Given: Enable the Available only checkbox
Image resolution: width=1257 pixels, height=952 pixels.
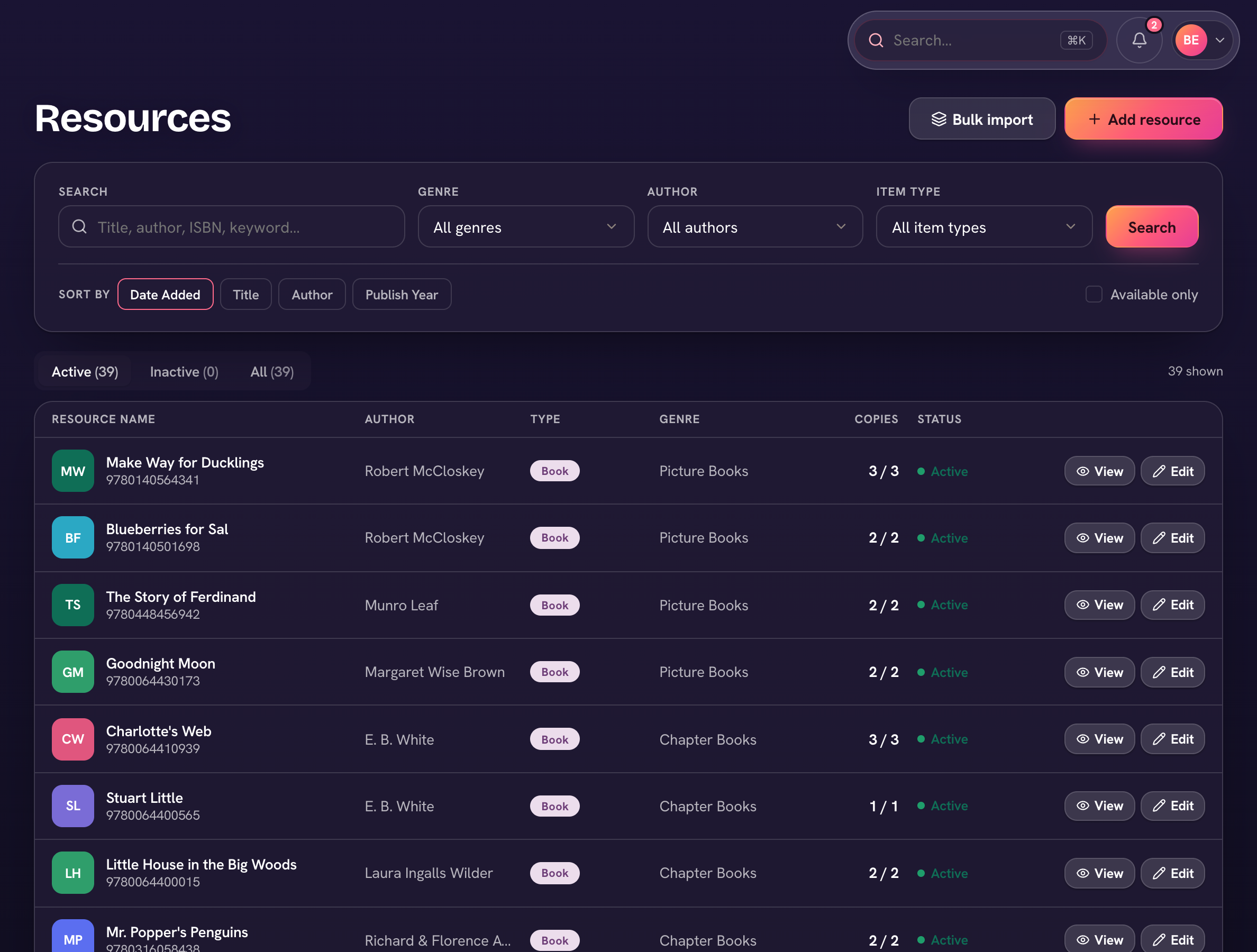Looking at the screenshot, I should 1094,294.
